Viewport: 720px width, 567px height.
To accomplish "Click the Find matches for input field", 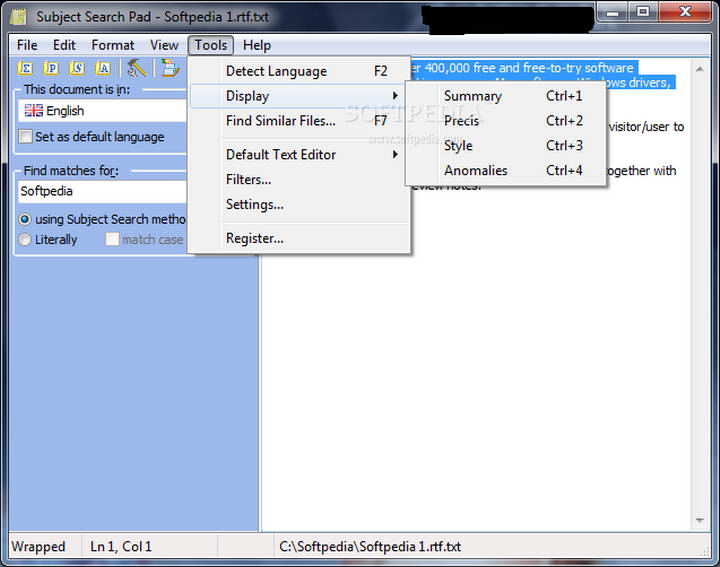I will coord(102,191).
